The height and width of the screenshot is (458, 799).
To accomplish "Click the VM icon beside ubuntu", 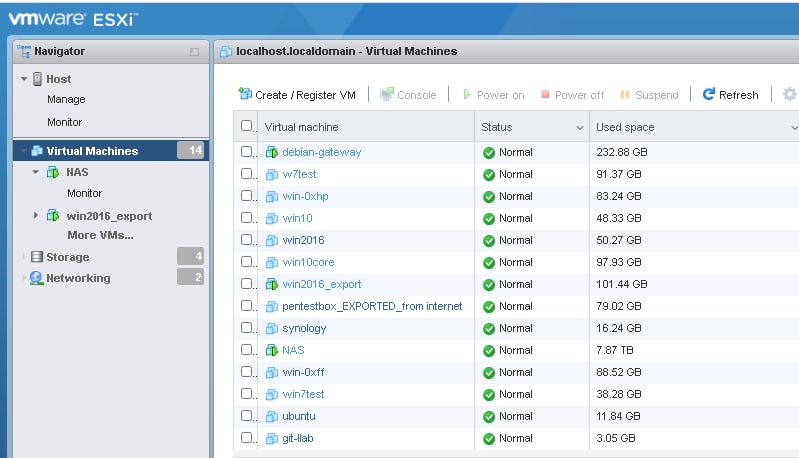I will click(272, 416).
